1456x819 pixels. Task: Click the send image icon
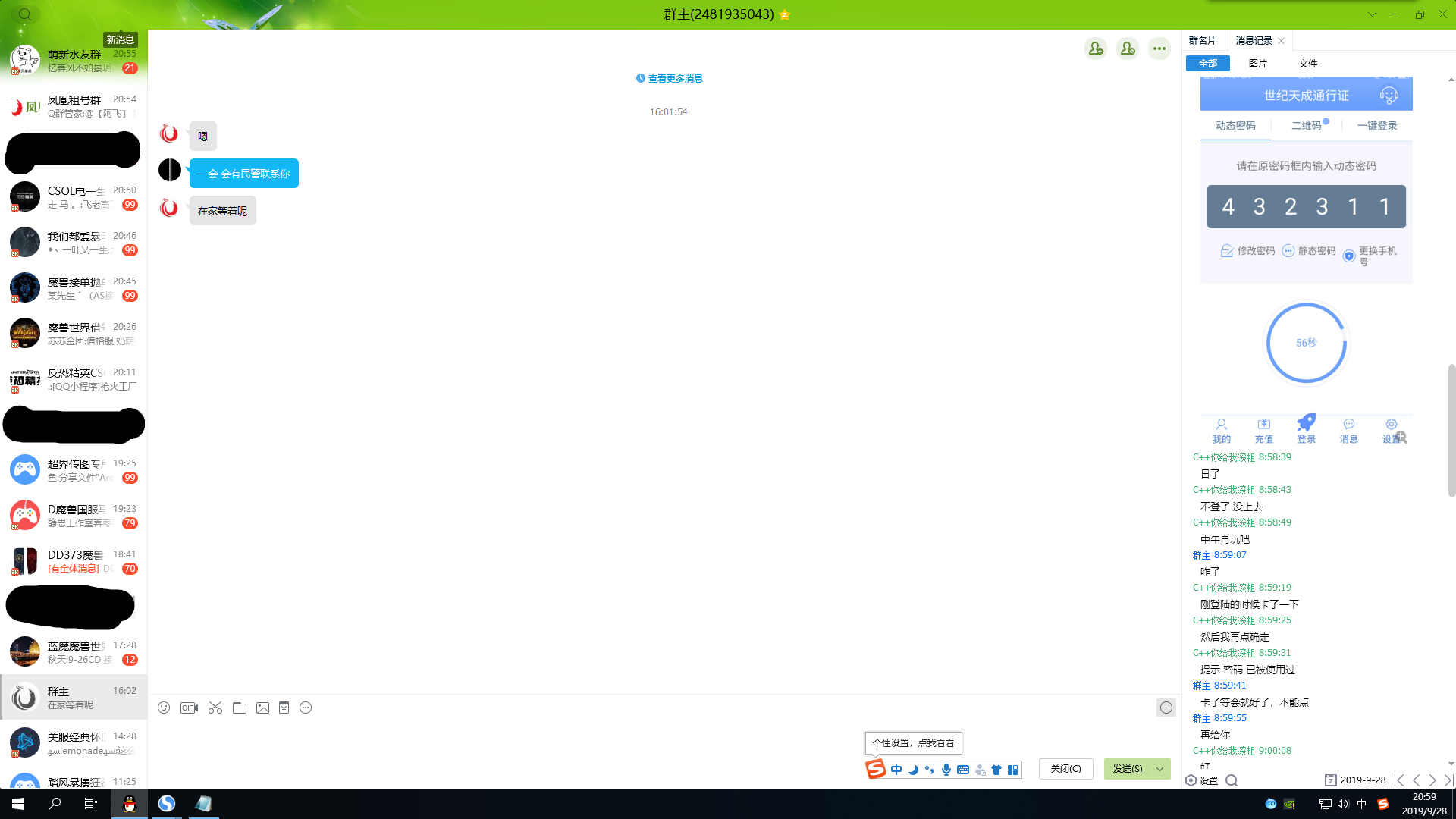coord(262,708)
